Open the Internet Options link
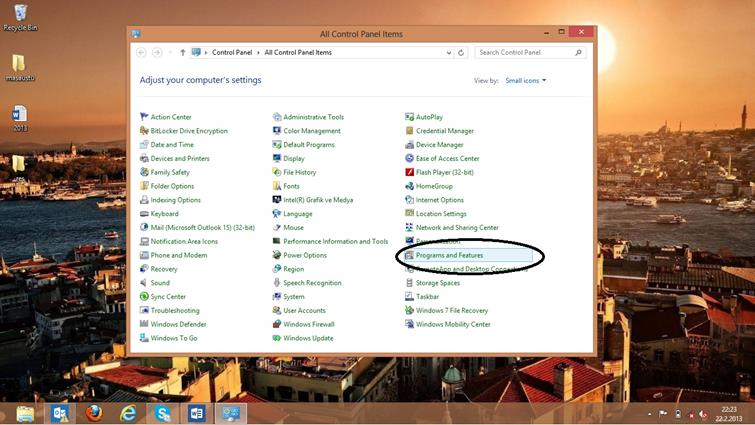Image resolution: width=755 pixels, height=425 pixels. (x=440, y=200)
